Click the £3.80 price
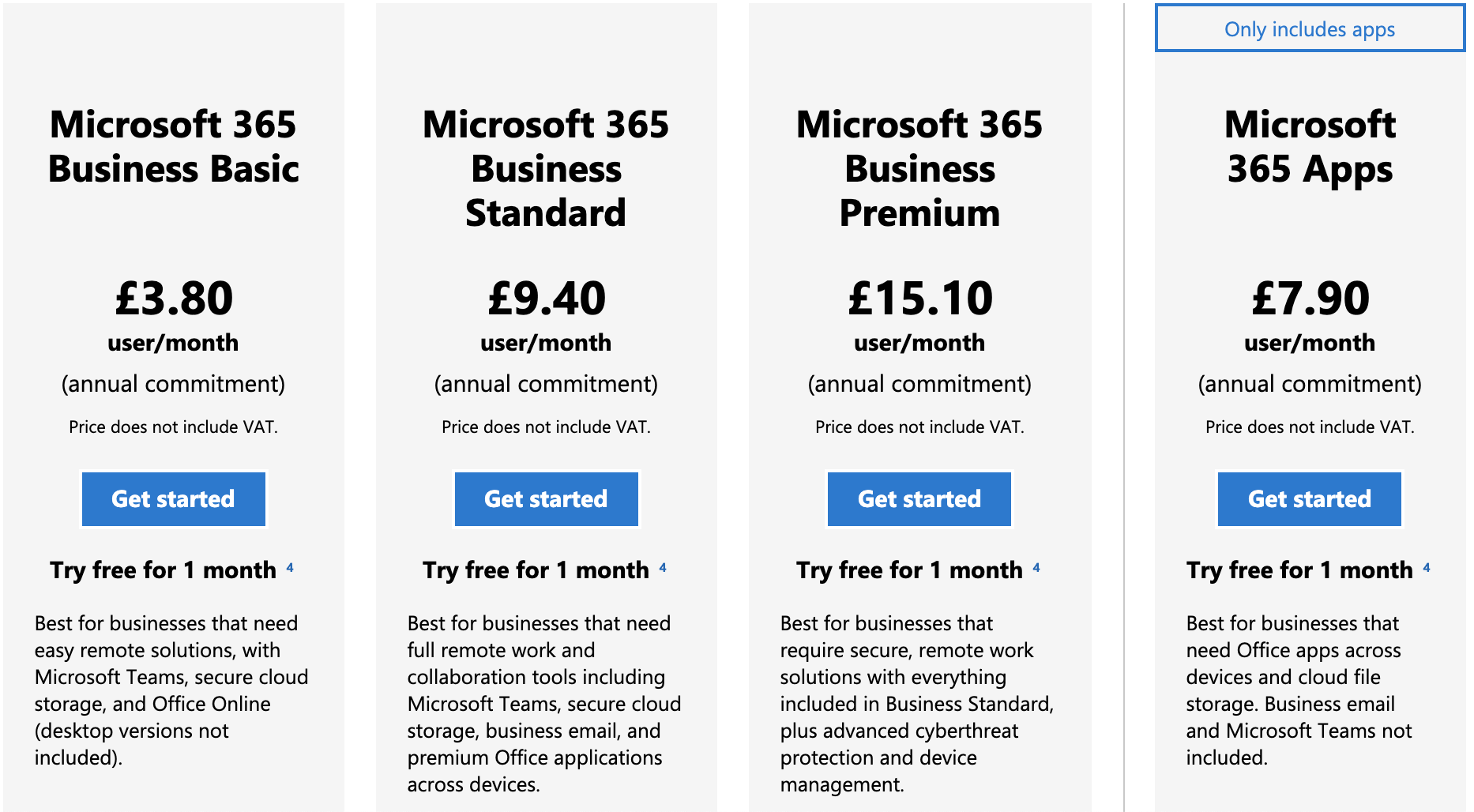This screenshot has height=812, width=1474. click(x=174, y=298)
